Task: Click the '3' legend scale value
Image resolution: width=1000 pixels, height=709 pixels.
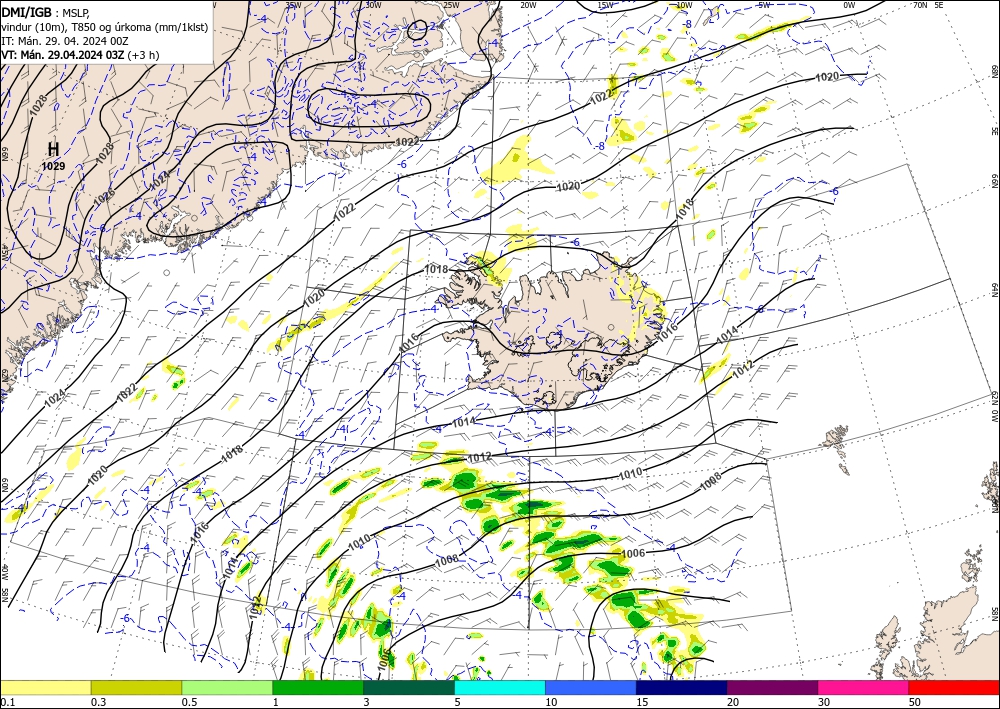Action: 366,702
